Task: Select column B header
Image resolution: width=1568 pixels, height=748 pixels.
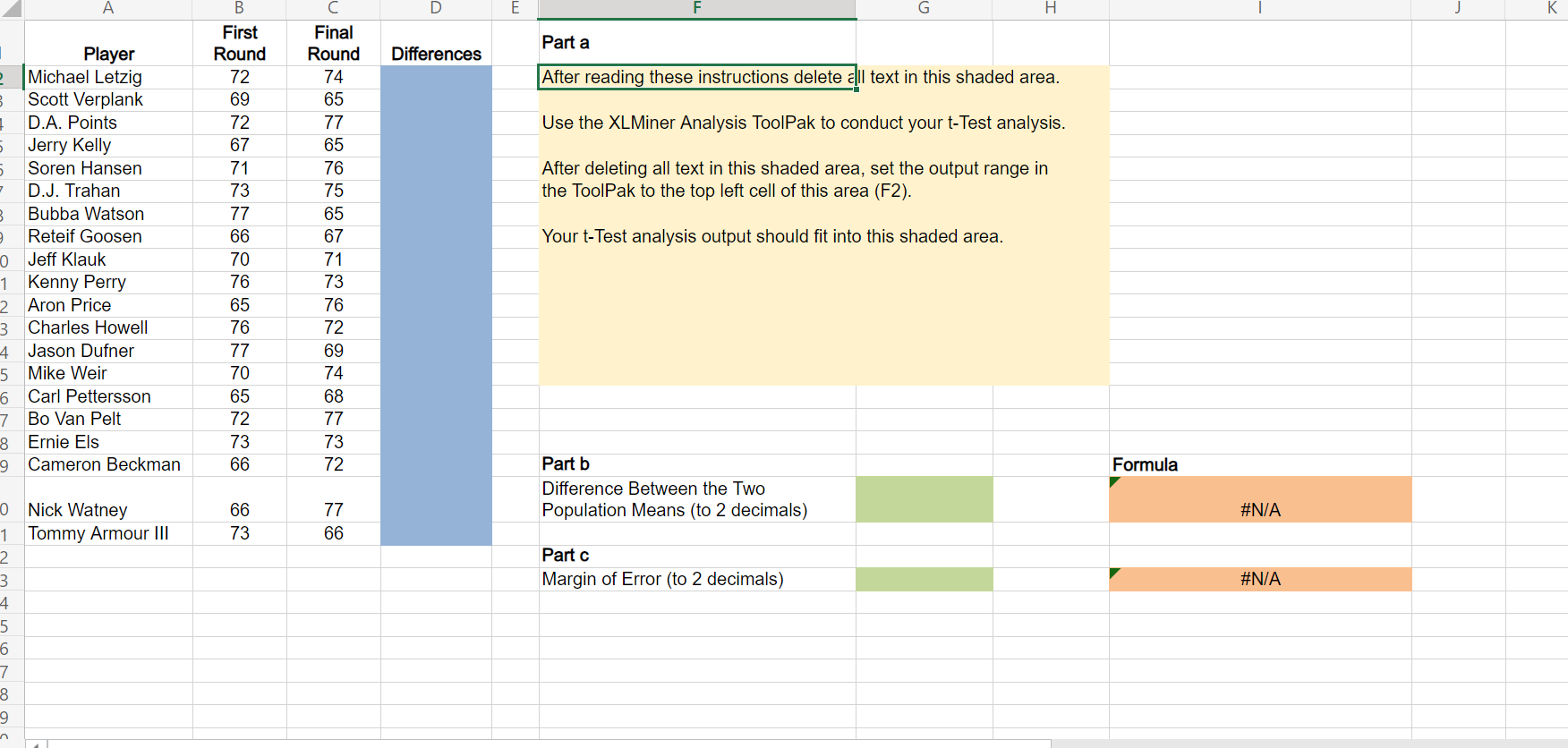Action: coord(239,9)
